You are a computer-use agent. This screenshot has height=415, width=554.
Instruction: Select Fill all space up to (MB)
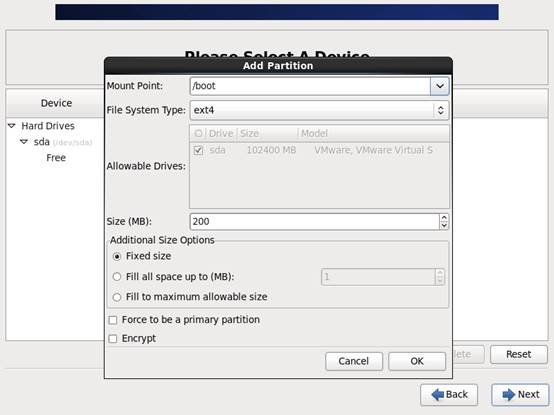(117, 277)
